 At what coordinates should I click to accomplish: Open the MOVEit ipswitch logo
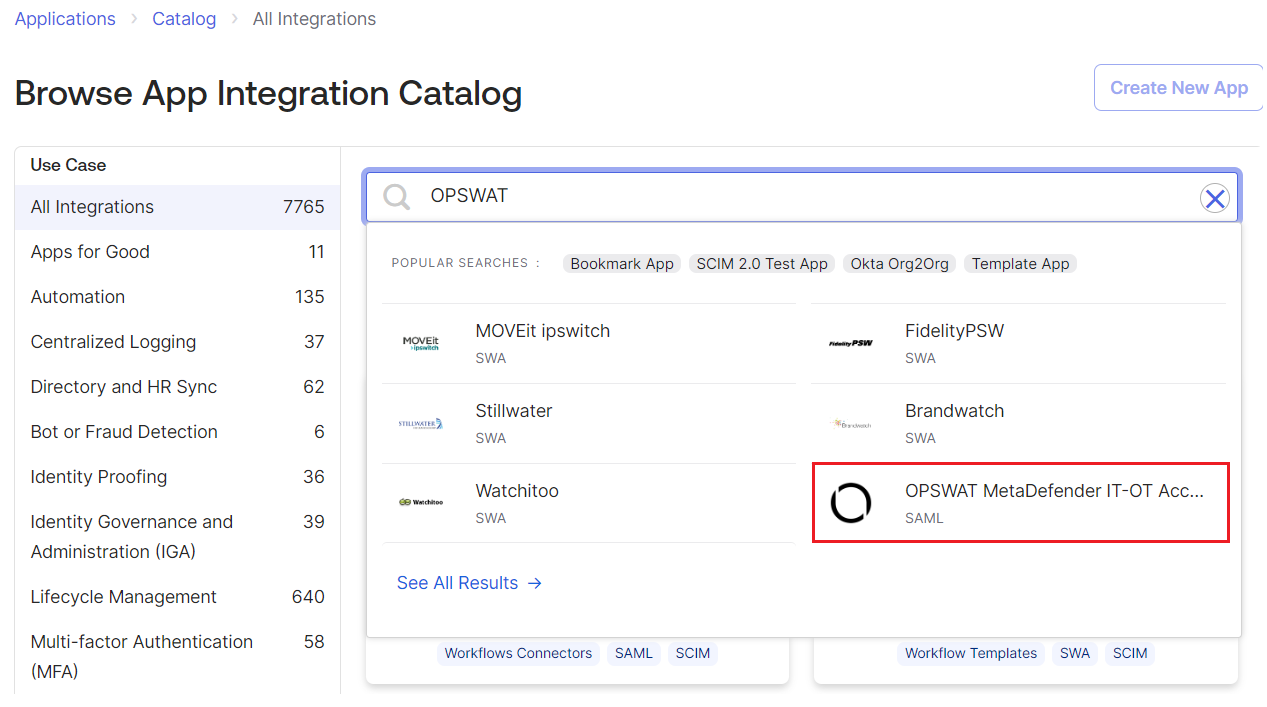tap(421, 343)
